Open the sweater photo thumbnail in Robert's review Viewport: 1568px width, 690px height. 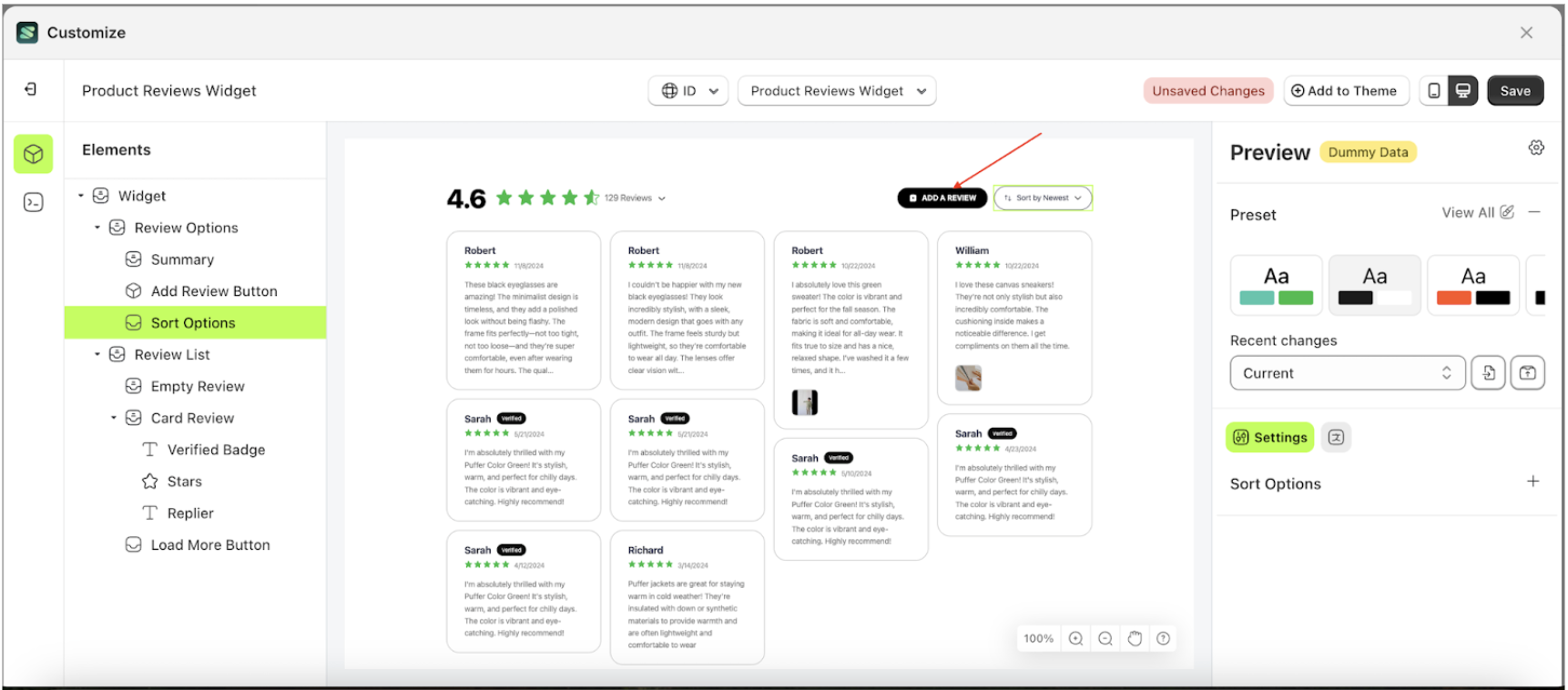[805, 402]
